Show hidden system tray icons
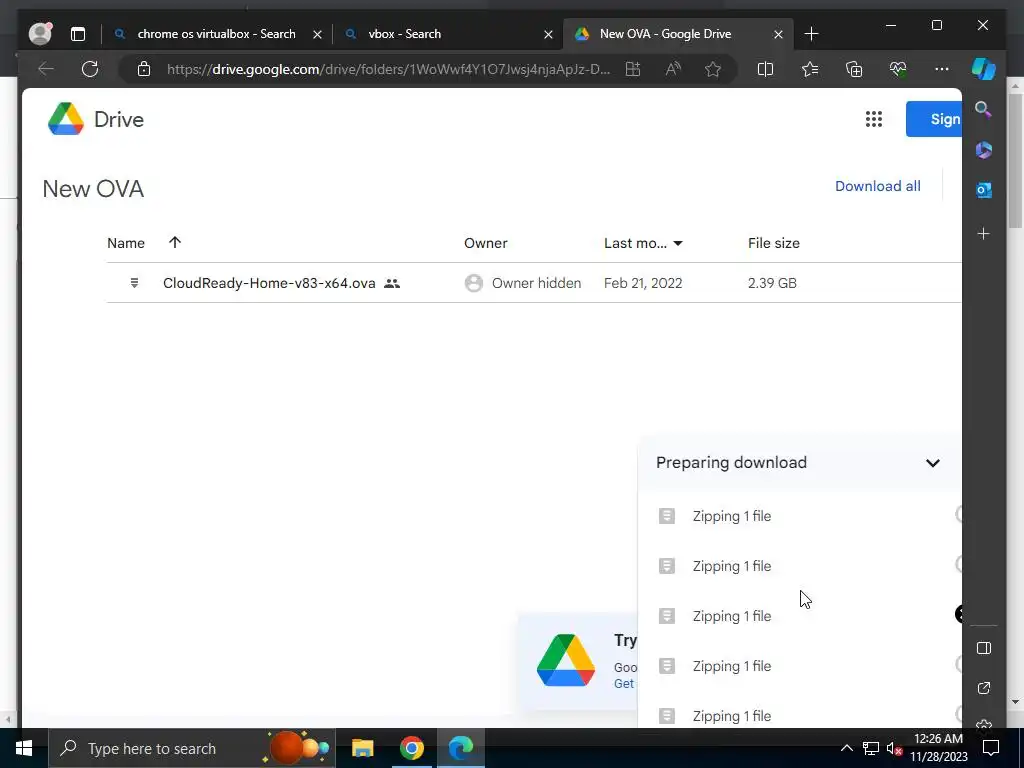 846,748
